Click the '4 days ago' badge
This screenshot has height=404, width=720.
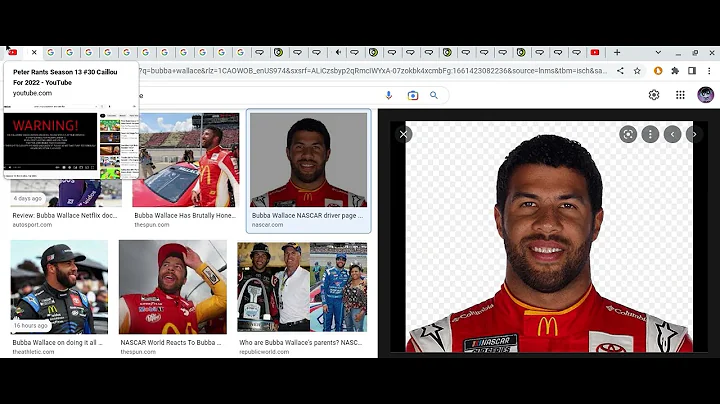[28, 198]
